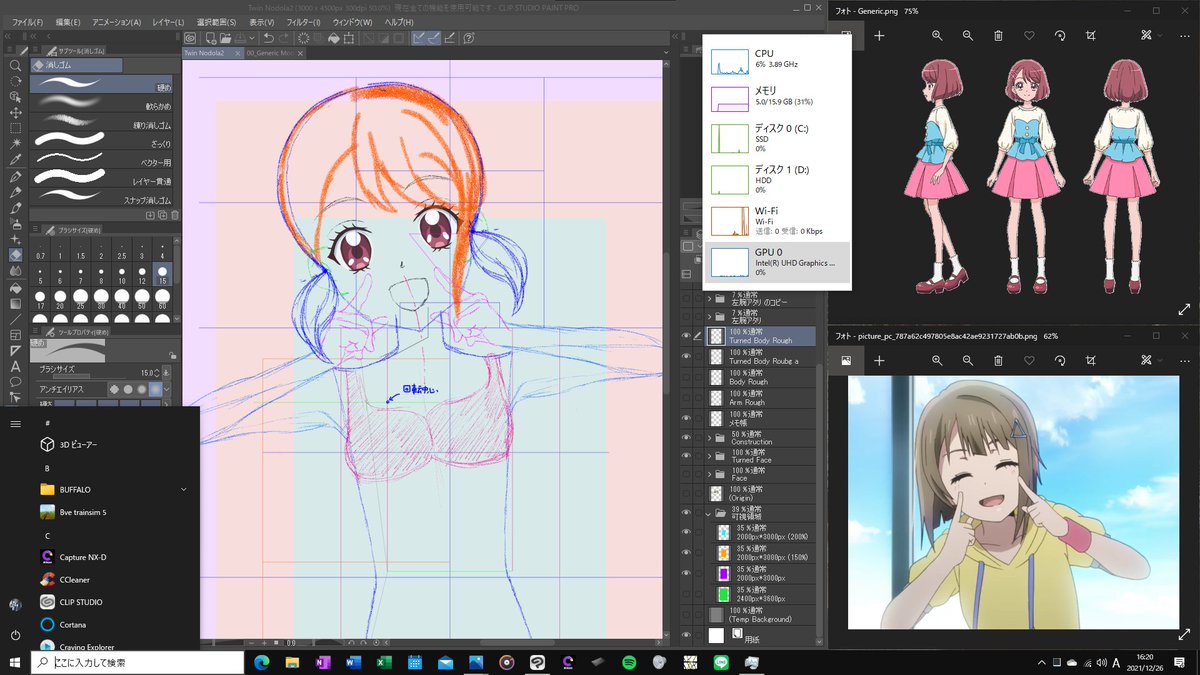Delete the selected sub tool trash icon

175,214
